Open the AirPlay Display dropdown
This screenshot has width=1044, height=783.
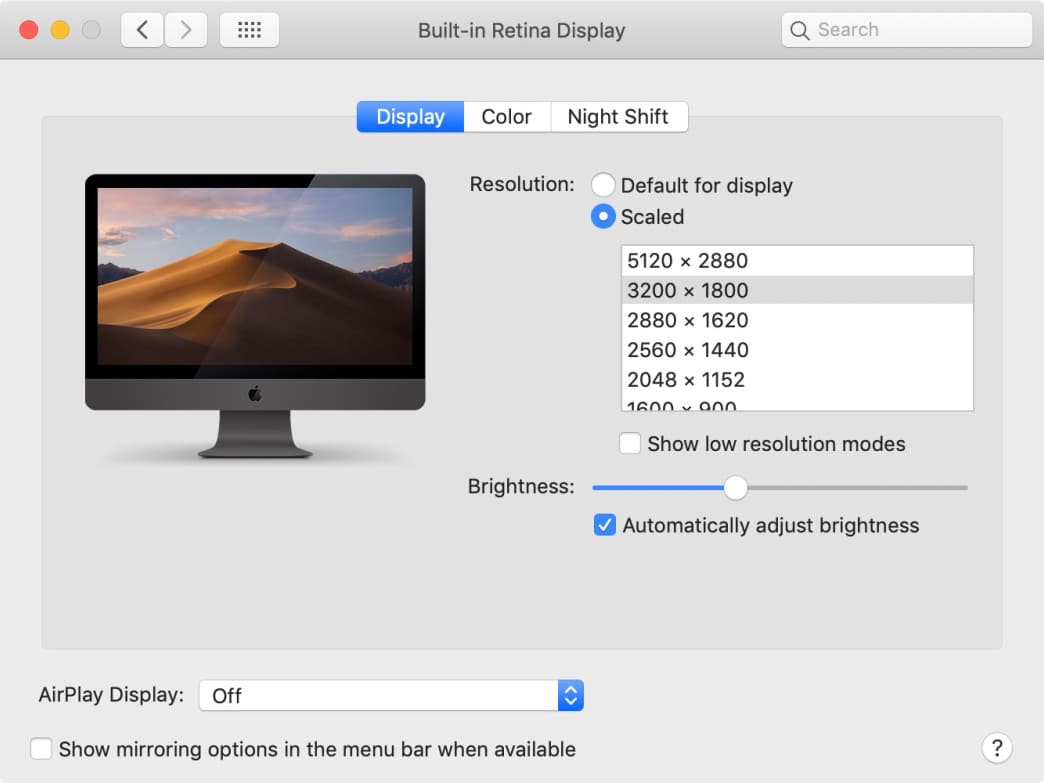point(568,694)
